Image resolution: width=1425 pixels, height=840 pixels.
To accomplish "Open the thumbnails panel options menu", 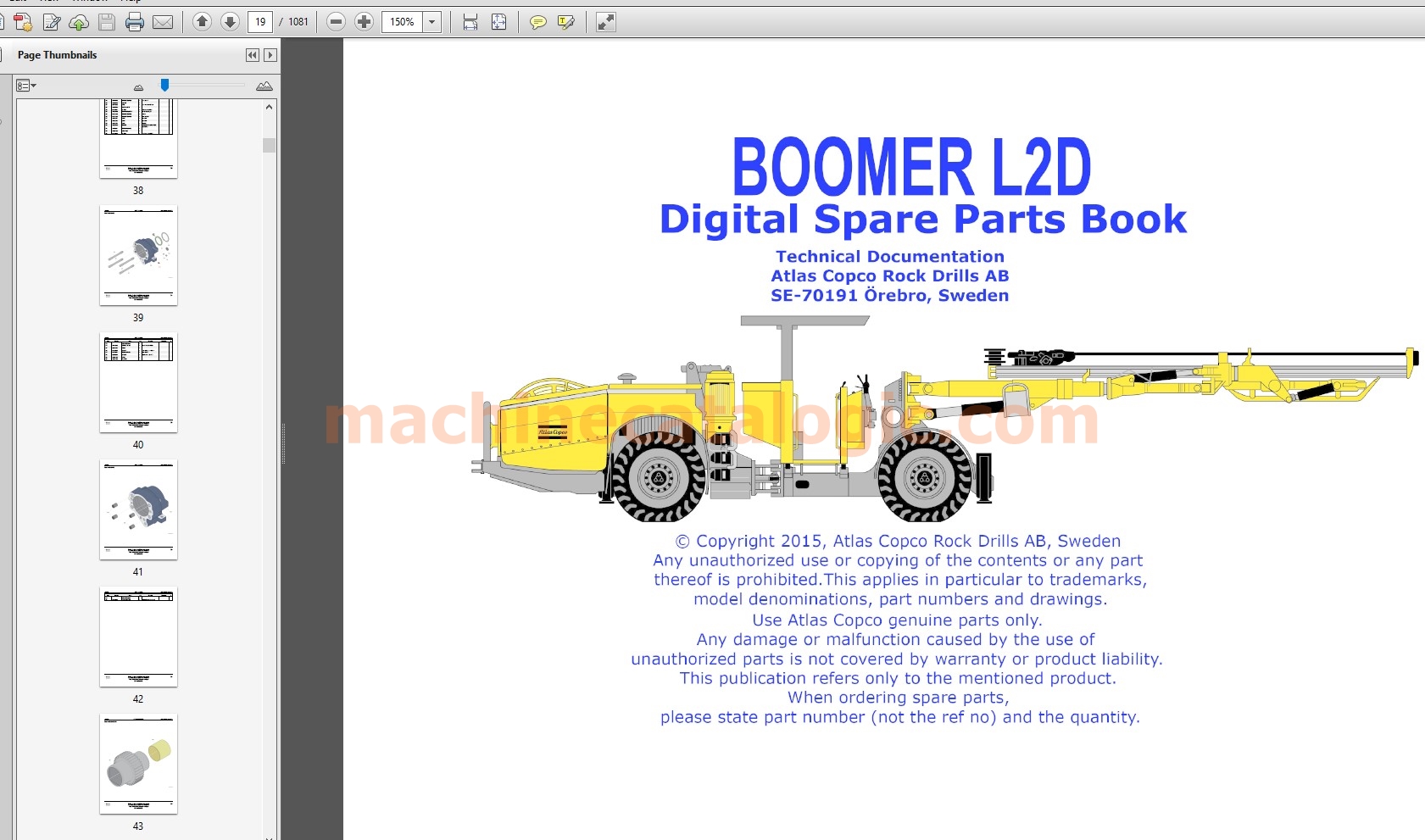I will pyautogui.click(x=26, y=86).
